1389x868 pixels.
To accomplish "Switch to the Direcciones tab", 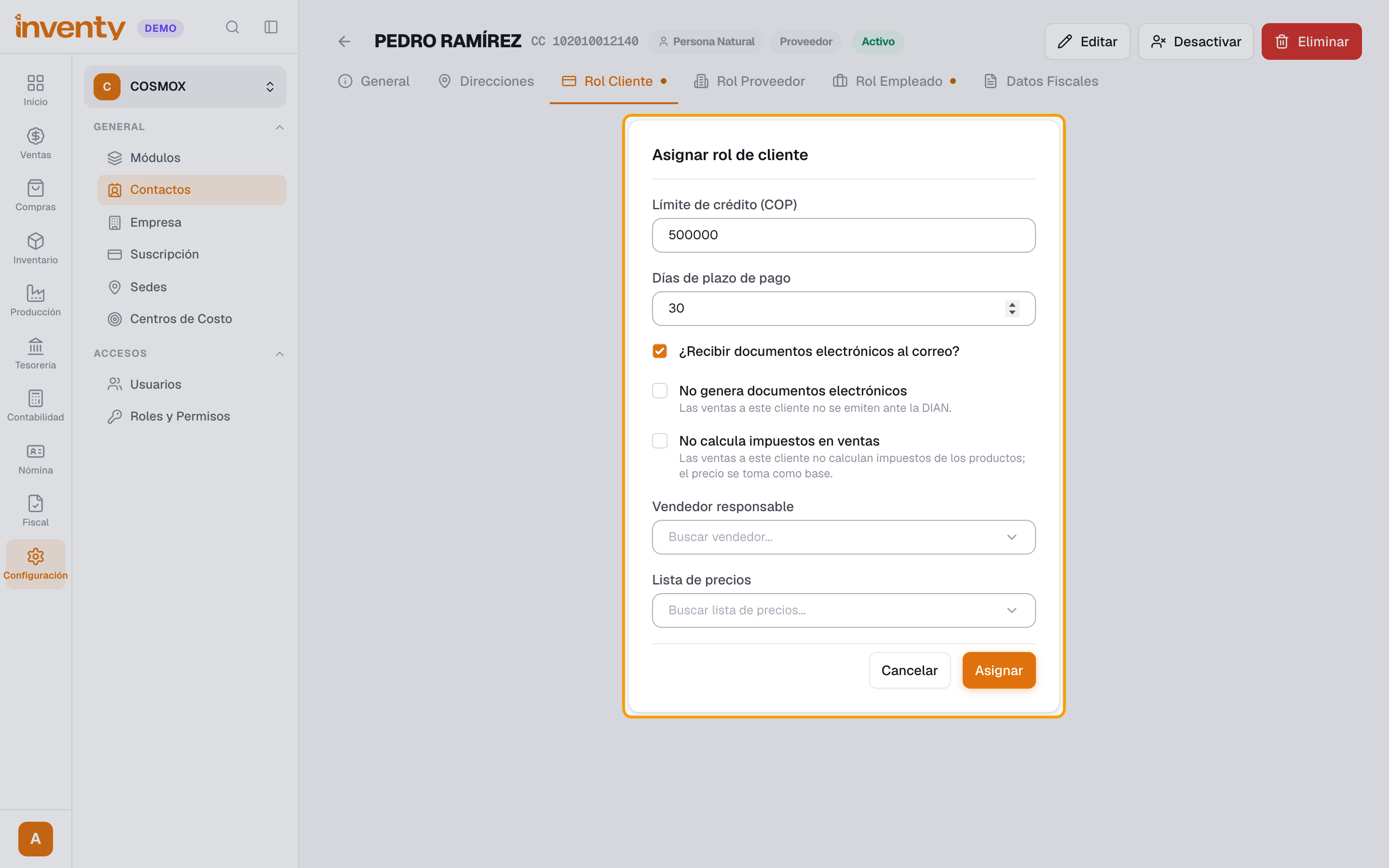I will [x=486, y=81].
